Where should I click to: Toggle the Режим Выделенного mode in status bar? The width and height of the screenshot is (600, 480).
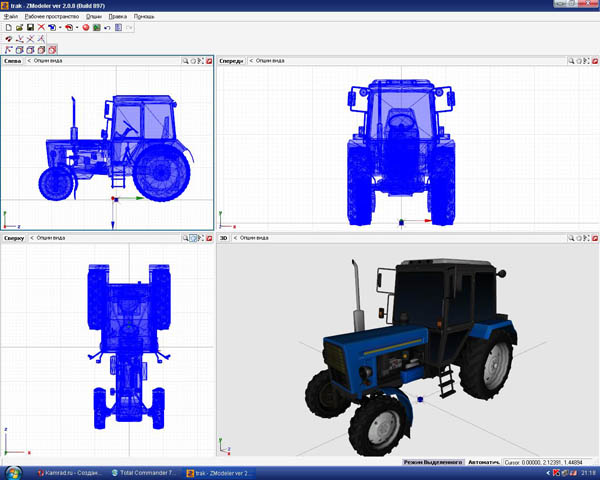431,462
